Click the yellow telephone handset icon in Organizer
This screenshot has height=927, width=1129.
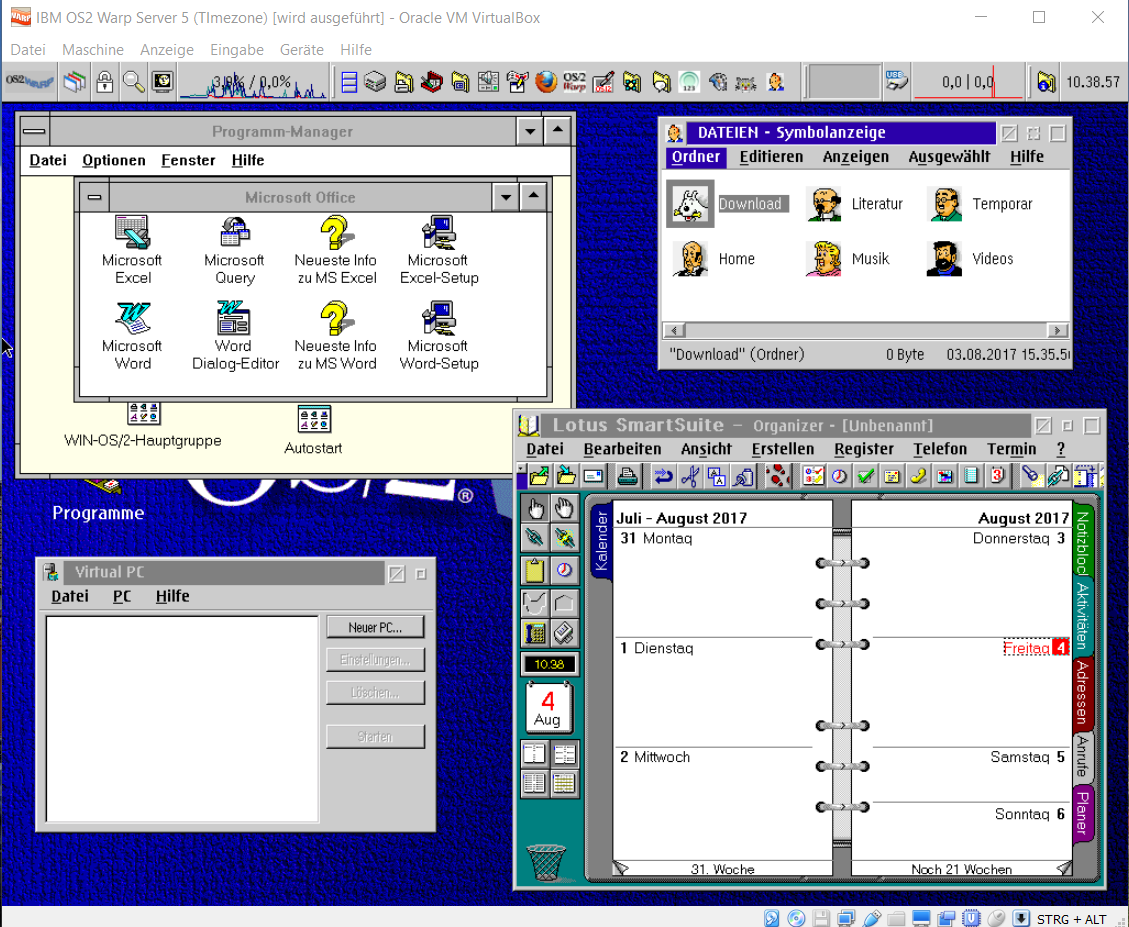[918, 476]
